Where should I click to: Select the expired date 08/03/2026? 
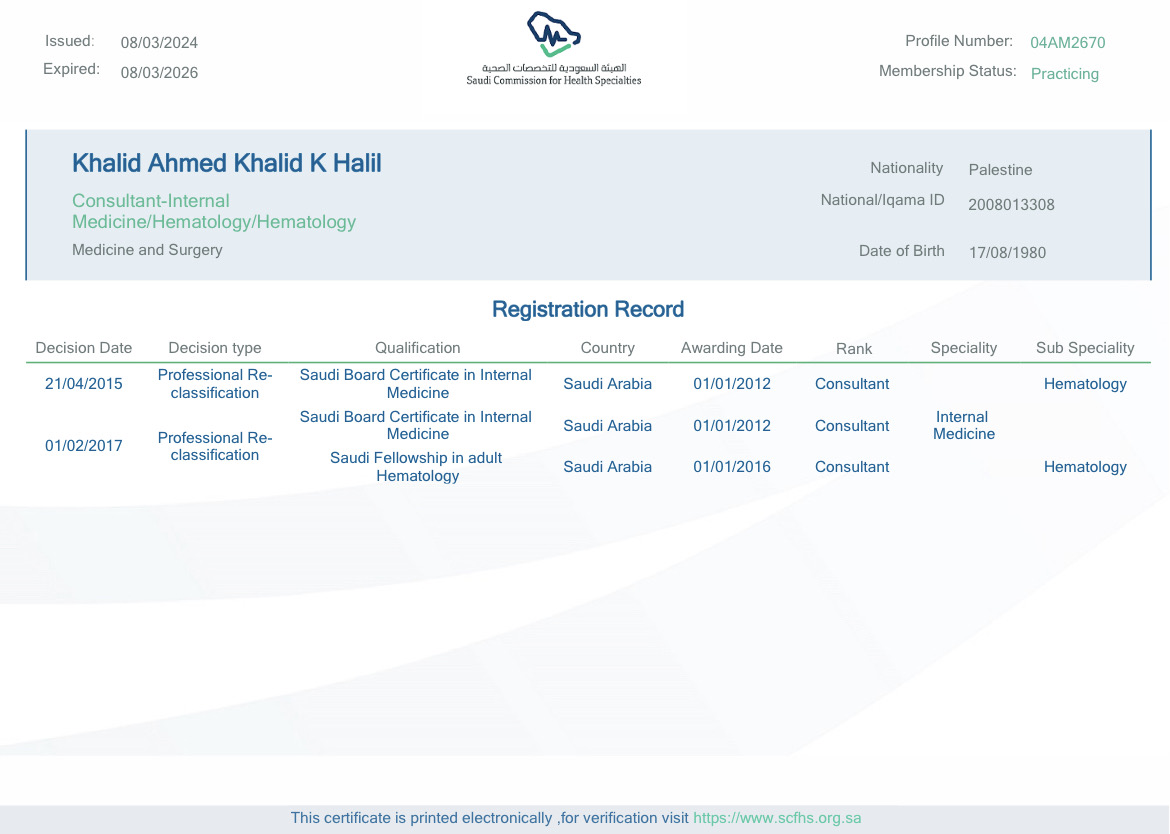(159, 73)
